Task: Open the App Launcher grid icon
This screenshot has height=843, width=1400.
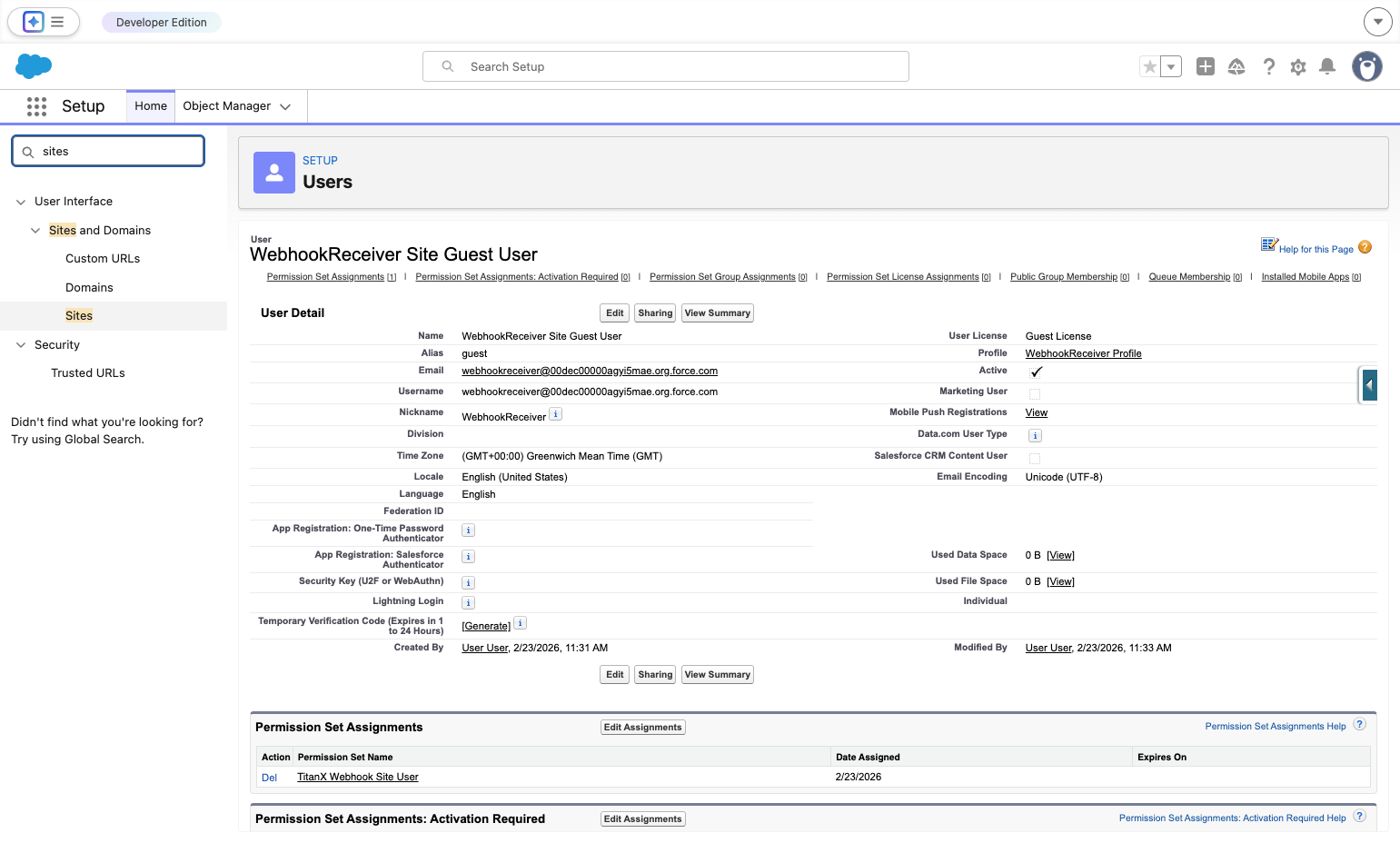Action: tap(36, 106)
